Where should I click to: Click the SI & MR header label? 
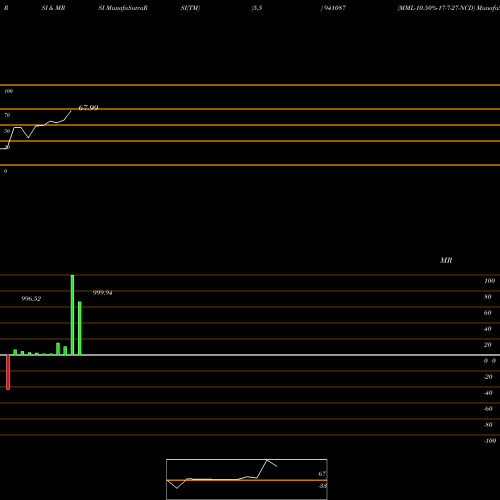[x=53, y=8]
